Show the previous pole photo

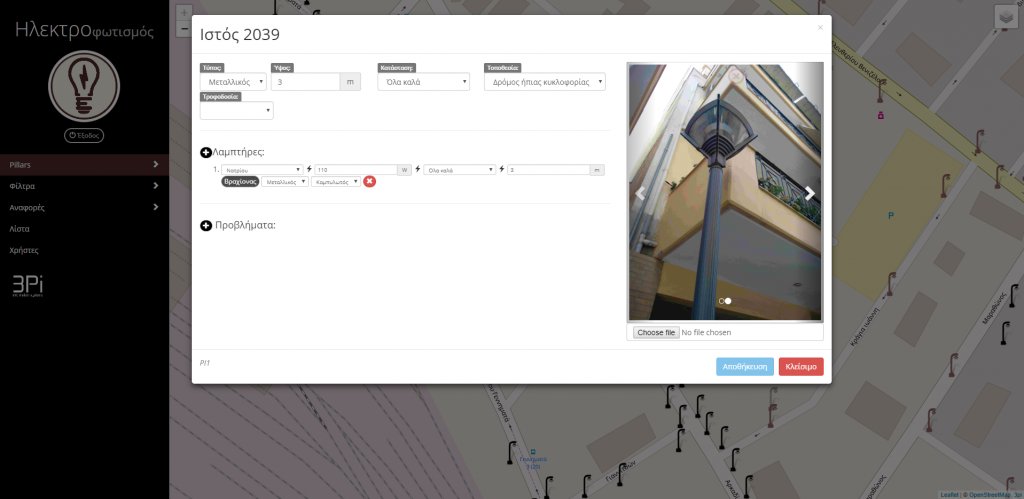point(641,193)
